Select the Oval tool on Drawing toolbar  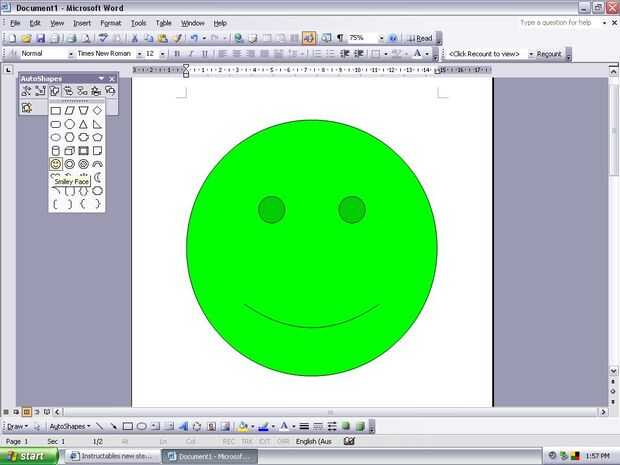pyautogui.click(x=142, y=426)
